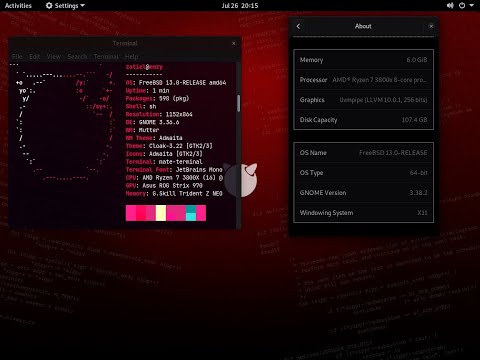
Task: Close the About settings window
Action: [x=431, y=26]
